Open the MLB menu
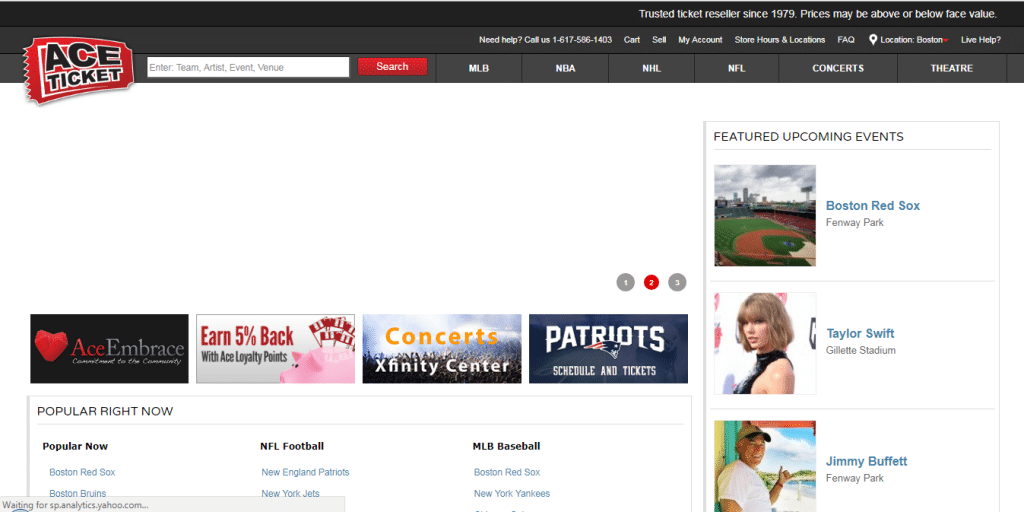The width and height of the screenshot is (1024, 512). tap(479, 69)
